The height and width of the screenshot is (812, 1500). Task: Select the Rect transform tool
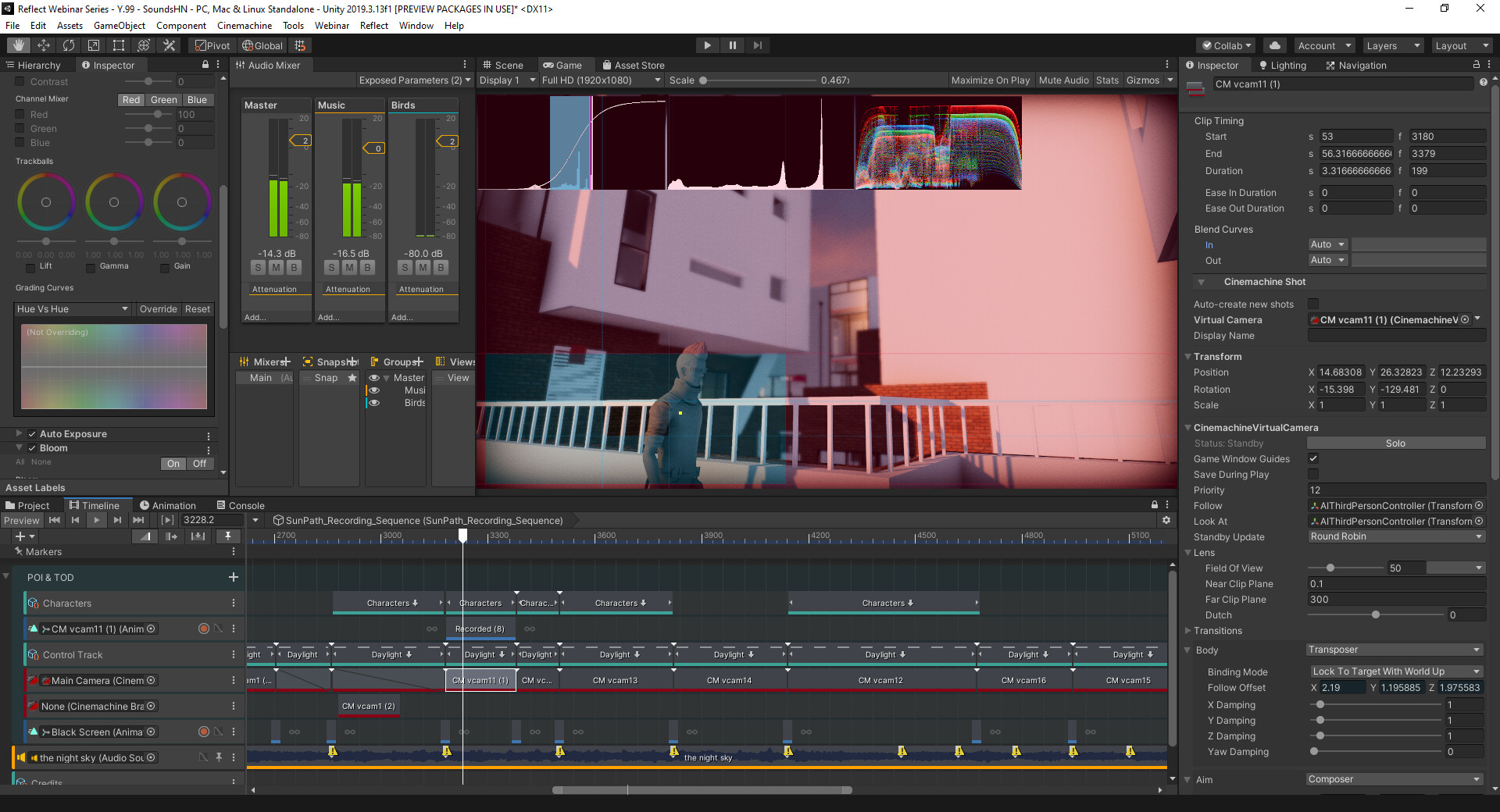point(119,45)
